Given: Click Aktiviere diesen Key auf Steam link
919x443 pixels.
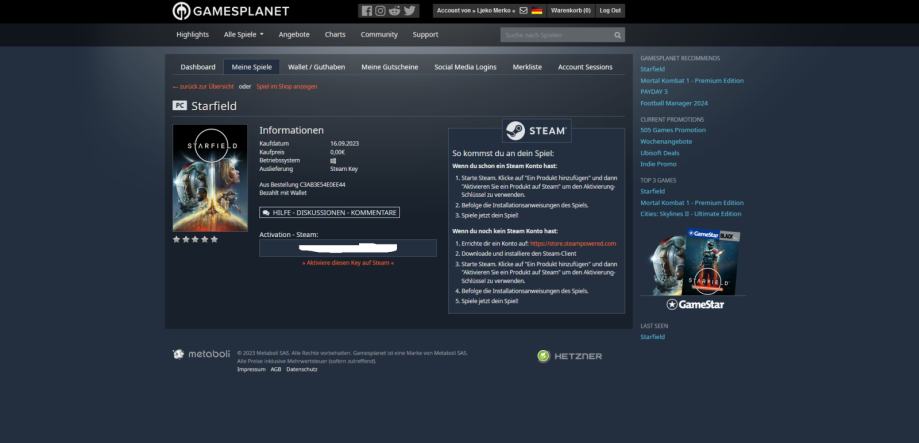Looking at the screenshot, I should click(x=348, y=263).
